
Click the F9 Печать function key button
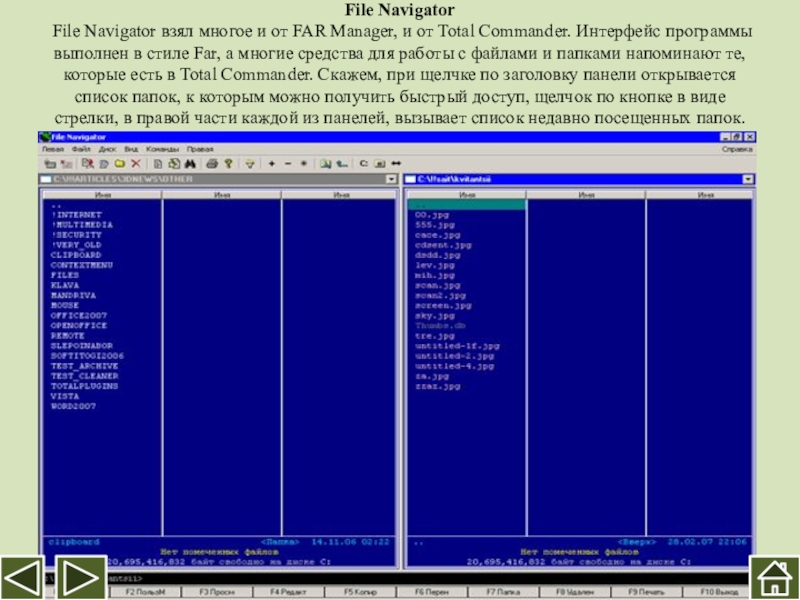(646, 592)
